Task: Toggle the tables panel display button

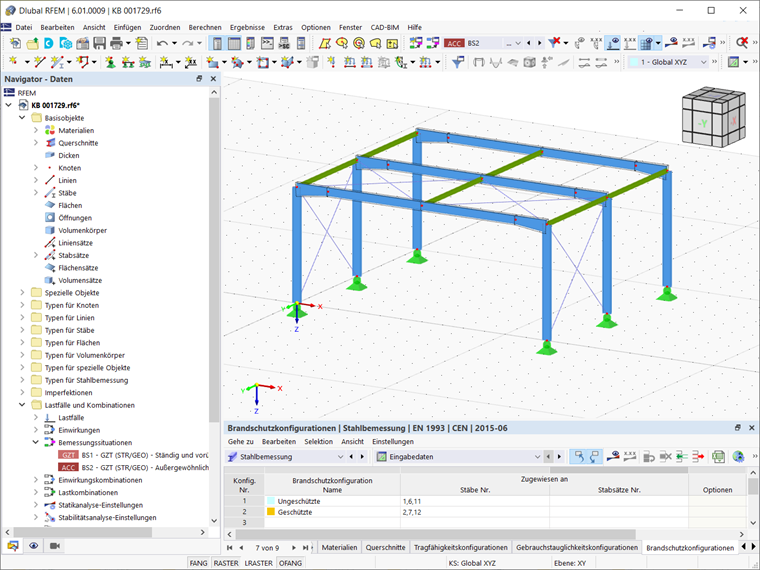Action: point(234,43)
